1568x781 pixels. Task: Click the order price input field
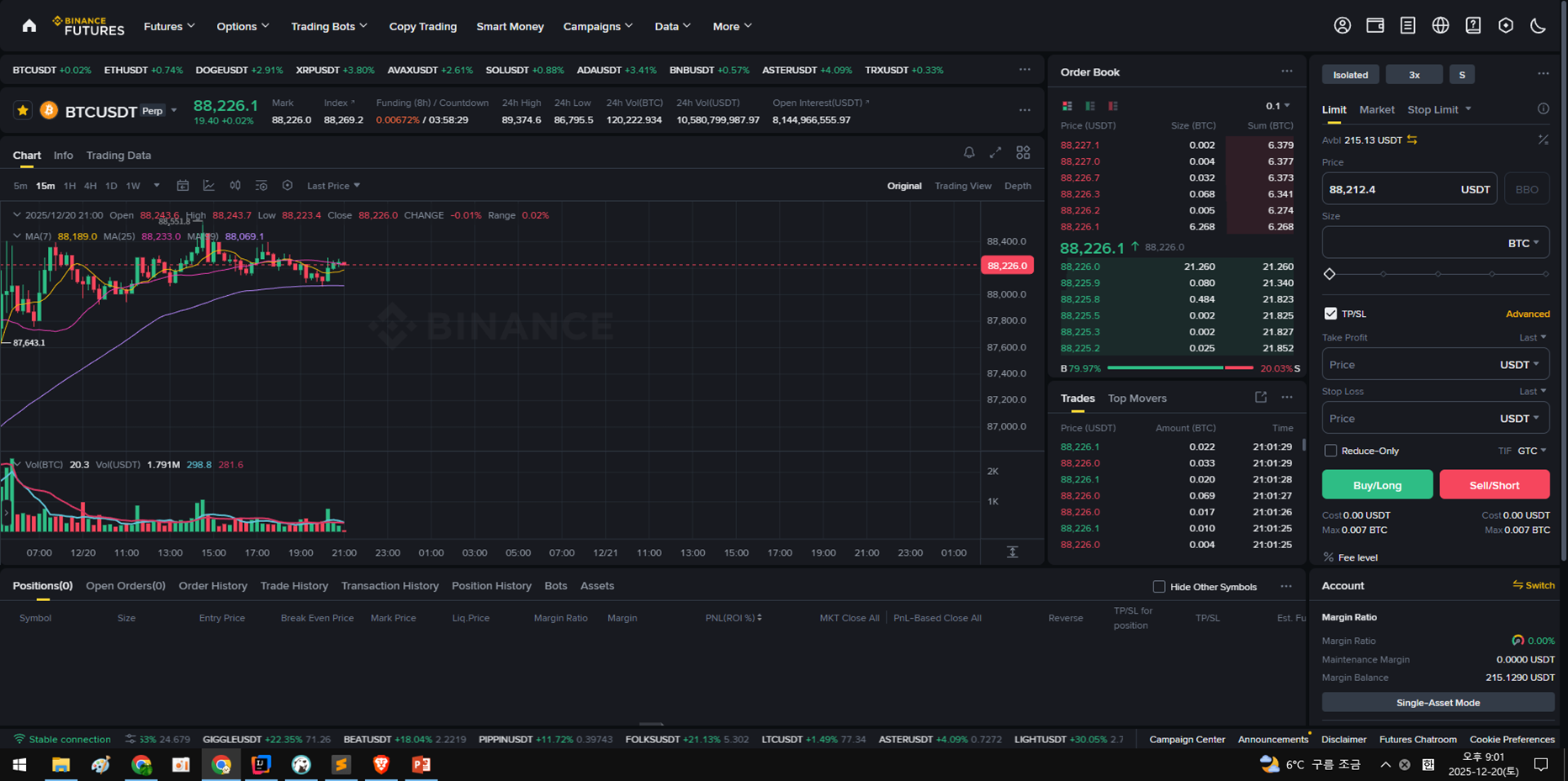click(1409, 189)
